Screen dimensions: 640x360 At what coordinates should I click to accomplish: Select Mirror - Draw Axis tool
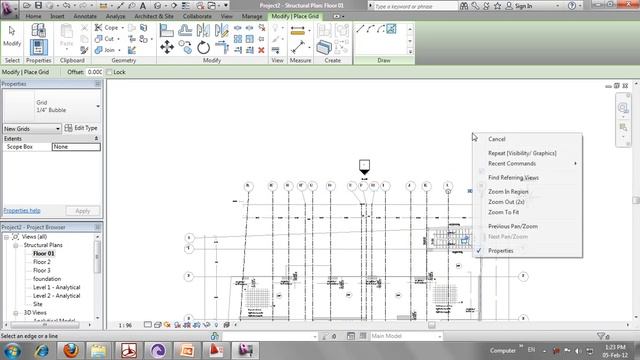point(222,31)
